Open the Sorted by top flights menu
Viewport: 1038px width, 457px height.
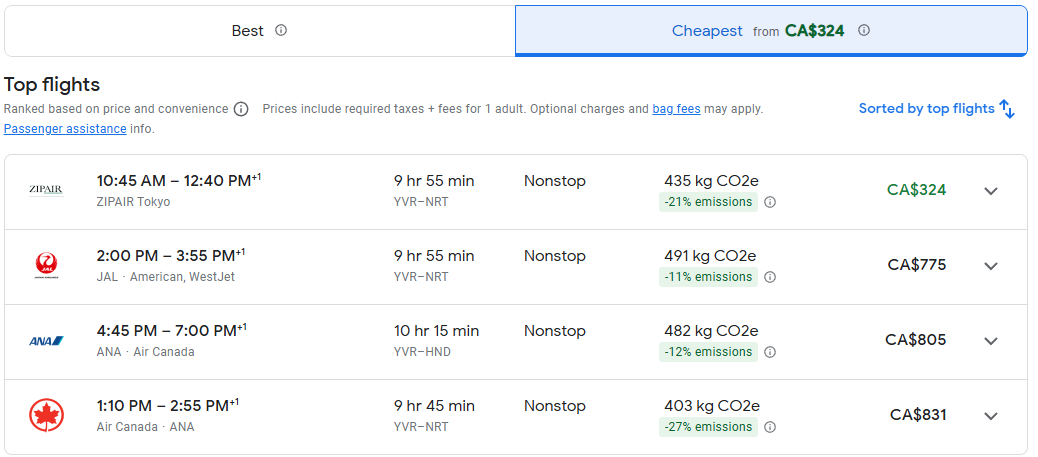[936, 109]
